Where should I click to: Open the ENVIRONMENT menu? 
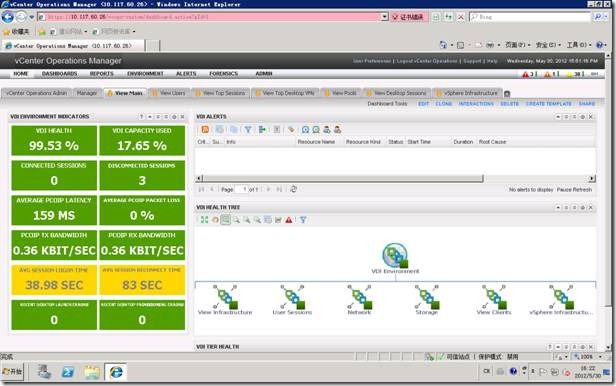(145, 73)
